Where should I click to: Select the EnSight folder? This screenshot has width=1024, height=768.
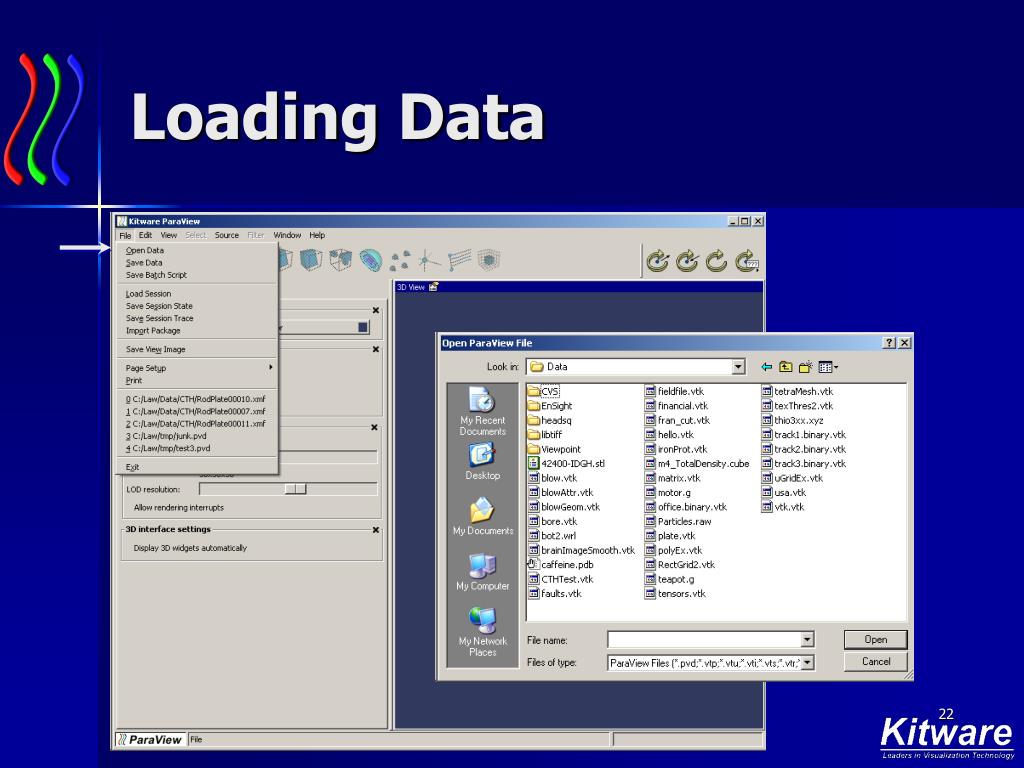tap(550, 406)
